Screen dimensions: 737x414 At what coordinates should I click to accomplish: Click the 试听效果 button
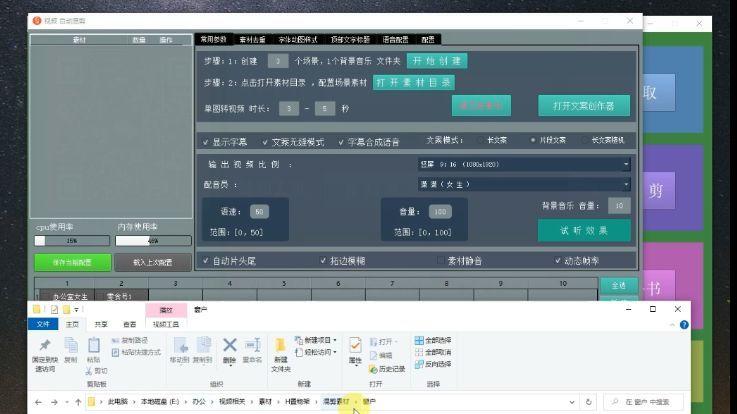pyautogui.click(x=584, y=230)
